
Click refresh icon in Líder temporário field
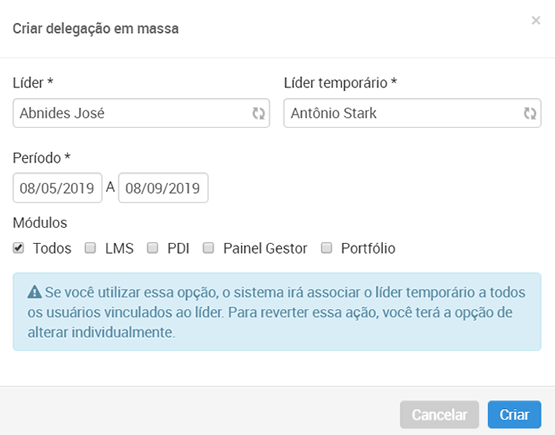530,113
